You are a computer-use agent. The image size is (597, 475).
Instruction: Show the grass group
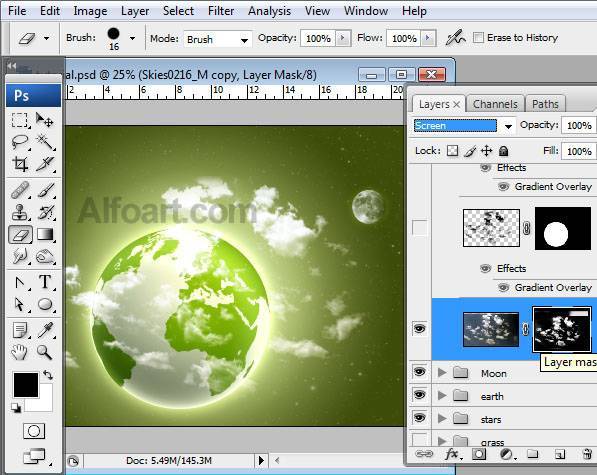pyautogui.click(x=420, y=440)
